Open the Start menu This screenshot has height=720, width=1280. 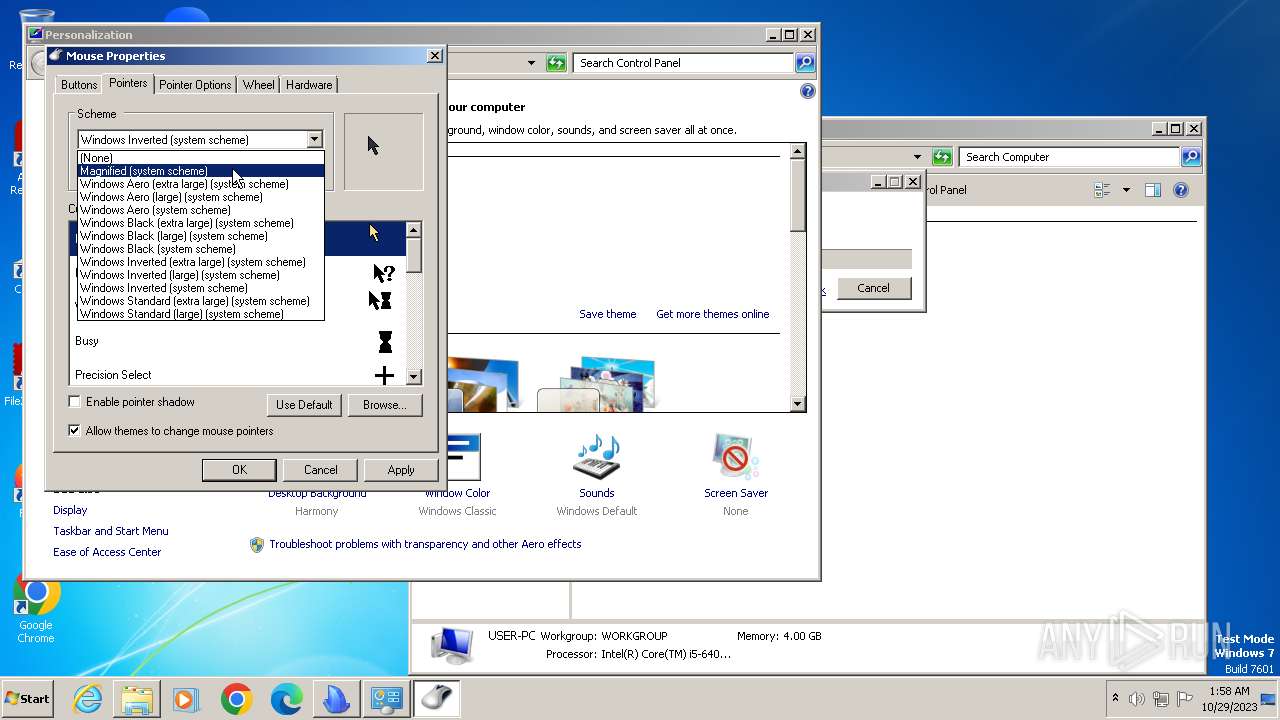pyautogui.click(x=28, y=699)
